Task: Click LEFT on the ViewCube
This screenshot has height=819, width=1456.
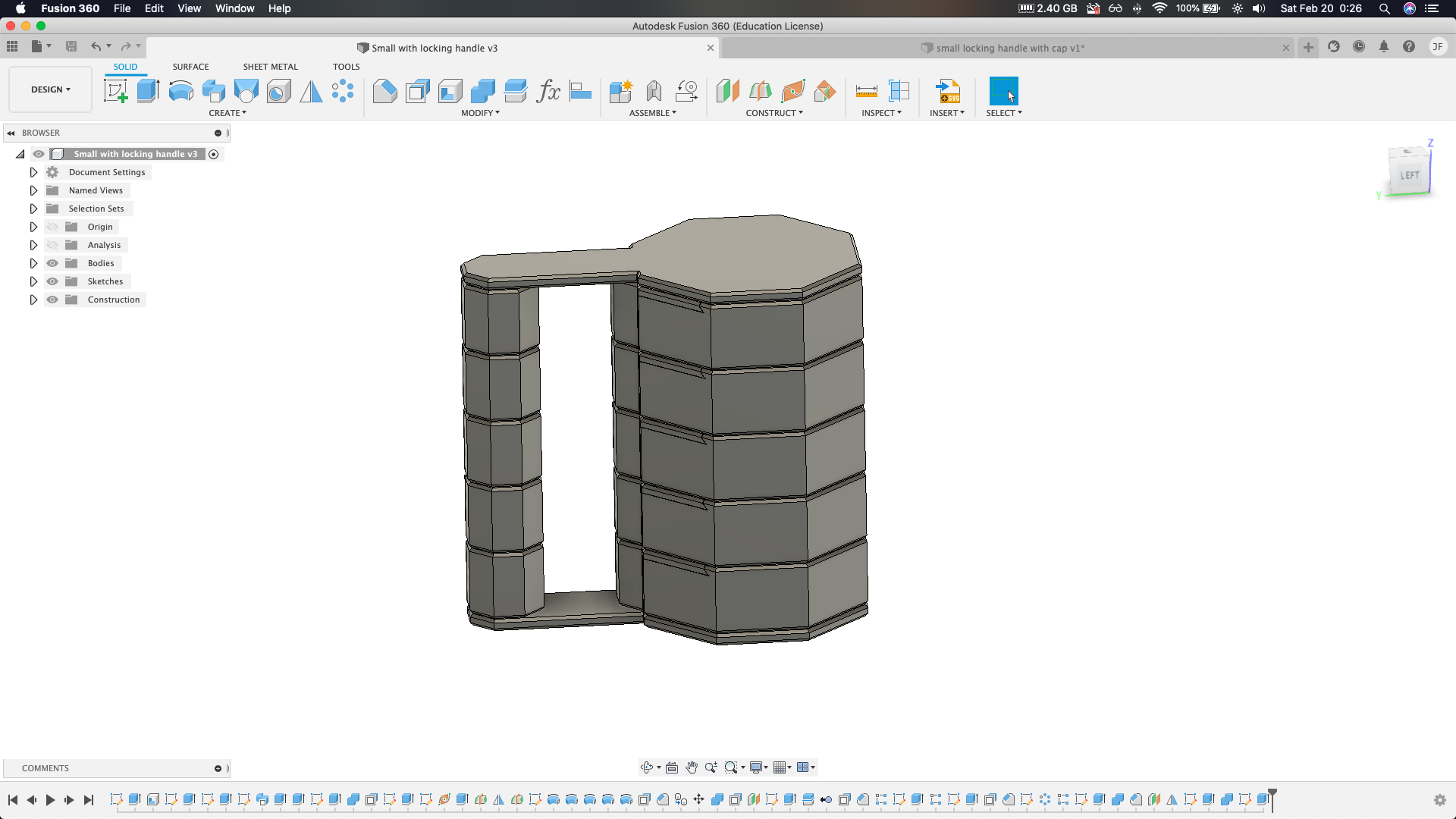Action: coord(1409,174)
